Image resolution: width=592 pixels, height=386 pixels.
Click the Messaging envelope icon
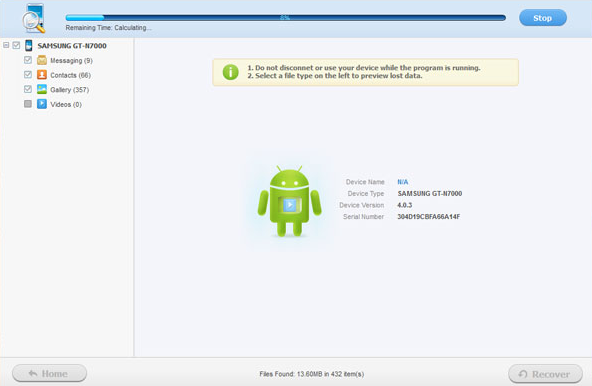[42, 60]
